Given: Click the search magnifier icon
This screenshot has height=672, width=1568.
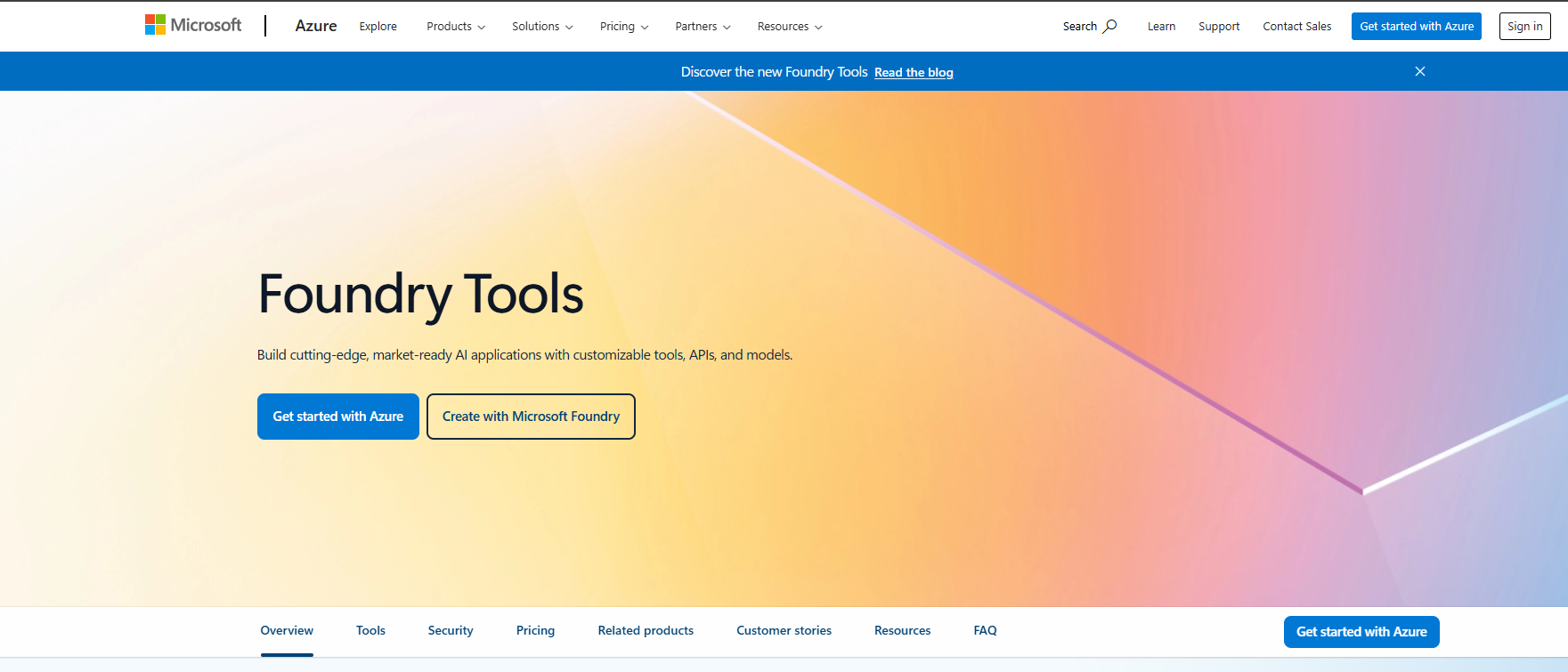Looking at the screenshot, I should pyautogui.click(x=1109, y=26).
